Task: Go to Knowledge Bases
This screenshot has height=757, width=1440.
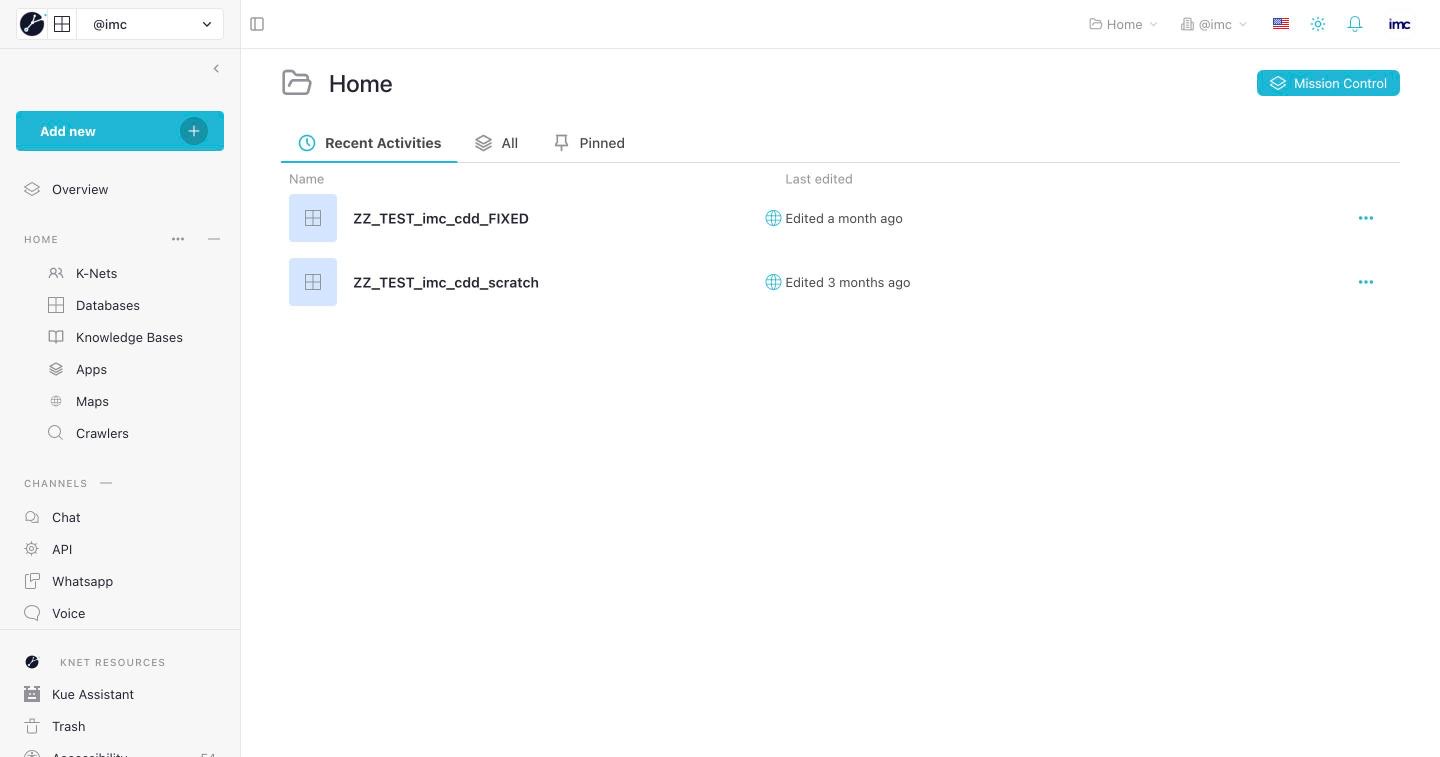Action: coord(129,337)
